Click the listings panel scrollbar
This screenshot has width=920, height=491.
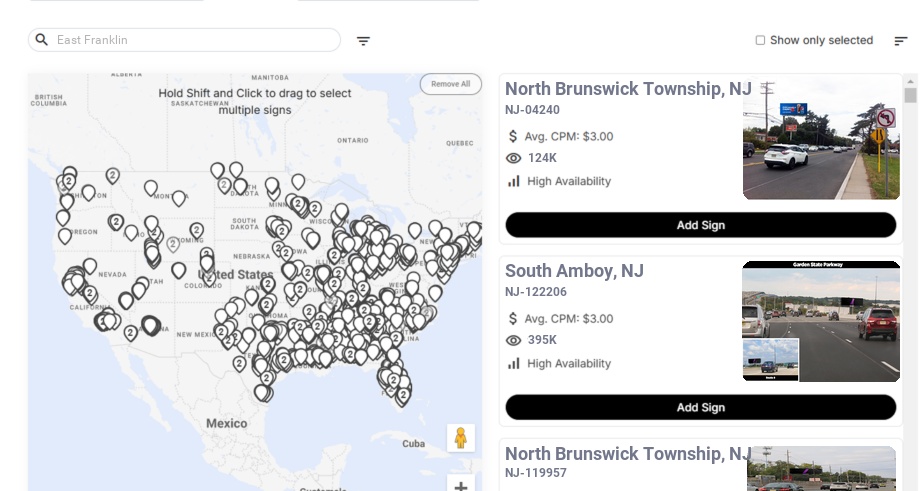click(910, 95)
